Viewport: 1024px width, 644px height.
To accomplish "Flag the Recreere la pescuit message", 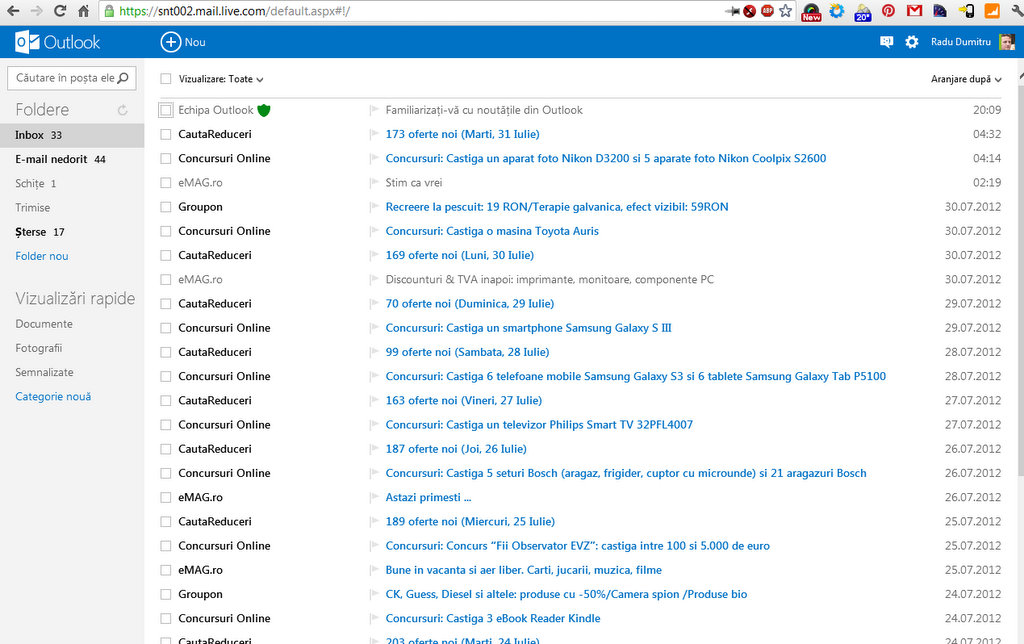I will 374,207.
